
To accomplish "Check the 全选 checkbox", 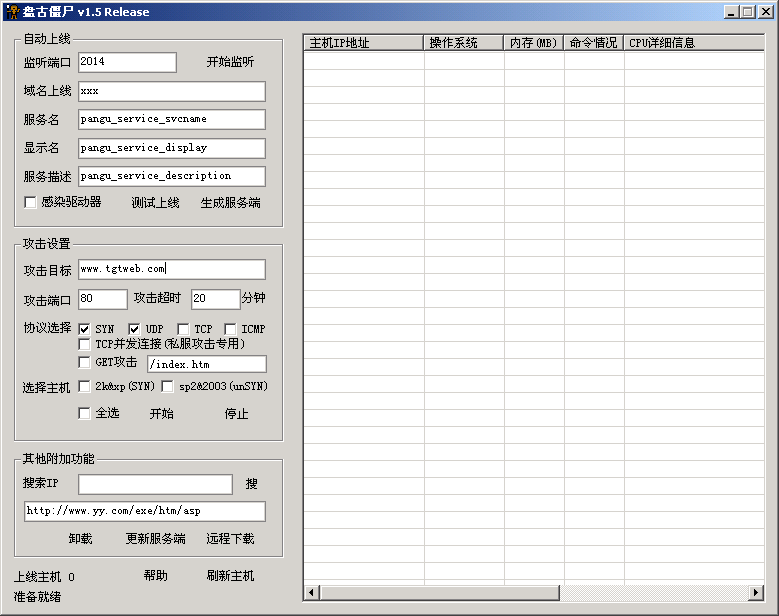I will (x=85, y=413).
